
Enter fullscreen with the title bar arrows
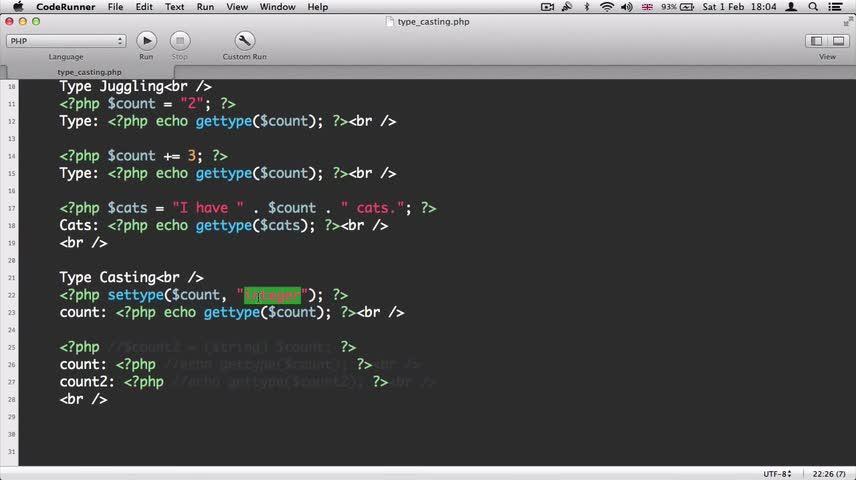[x=848, y=22]
